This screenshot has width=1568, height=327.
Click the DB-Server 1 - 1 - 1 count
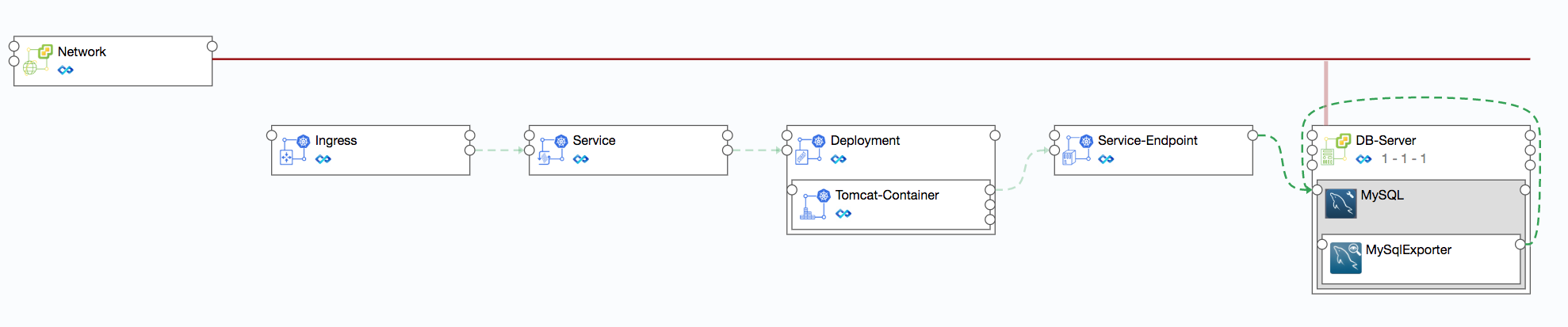(1404, 159)
